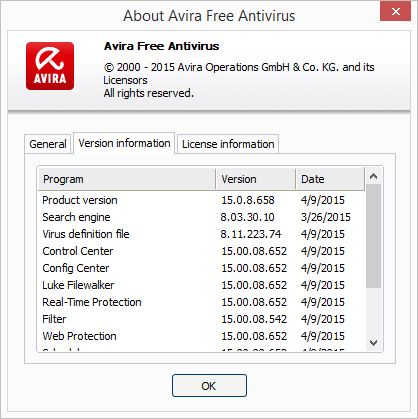418x419 pixels.
Task: Click the vertical scrollbar thumb
Action: point(374,236)
